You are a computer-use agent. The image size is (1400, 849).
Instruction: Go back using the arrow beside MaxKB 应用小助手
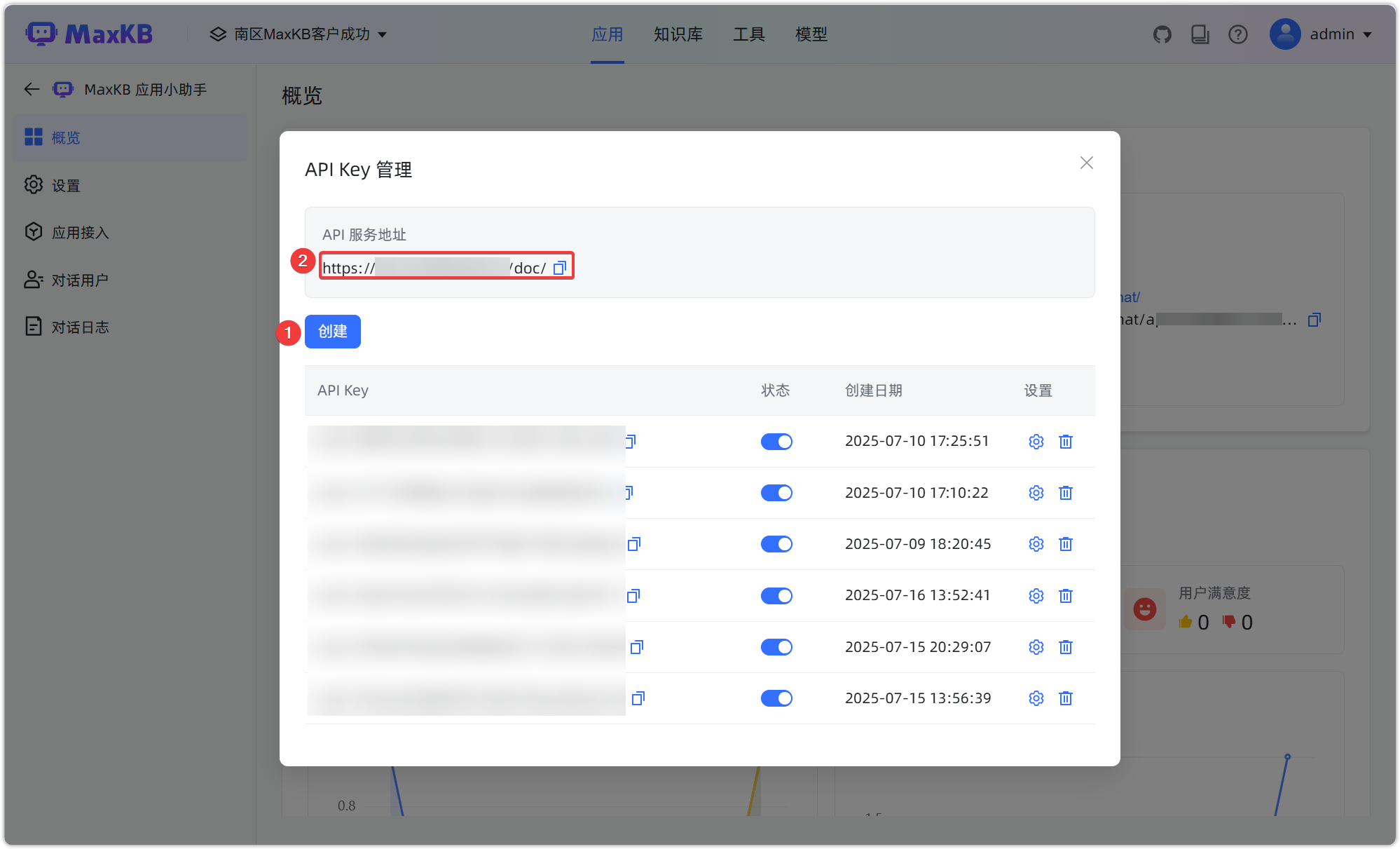[x=32, y=89]
